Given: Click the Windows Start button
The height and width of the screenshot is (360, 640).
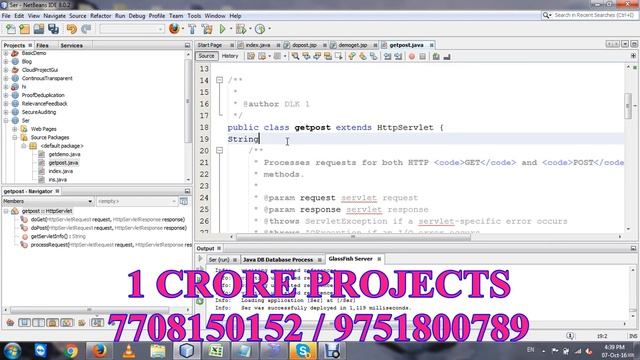Looking at the screenshot, I should pos(12,351).
